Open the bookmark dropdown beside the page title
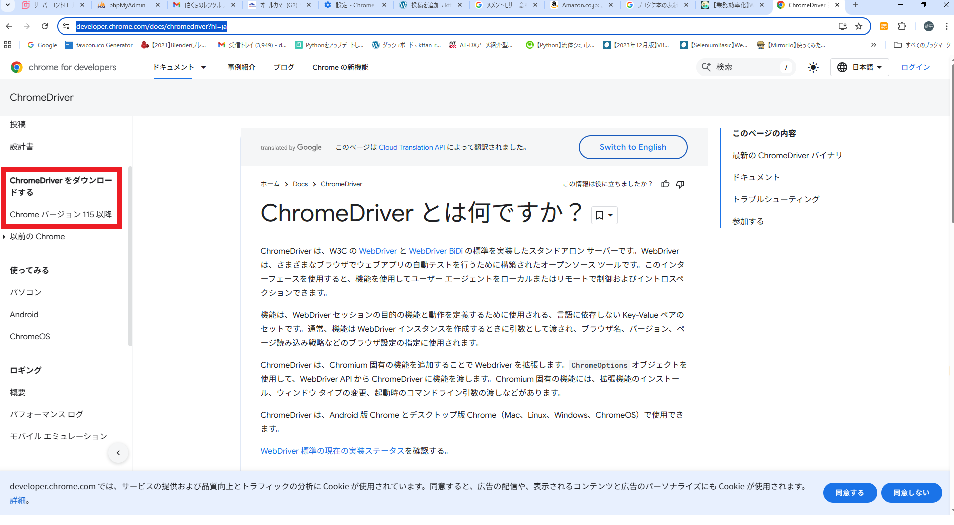 [605, 215]
